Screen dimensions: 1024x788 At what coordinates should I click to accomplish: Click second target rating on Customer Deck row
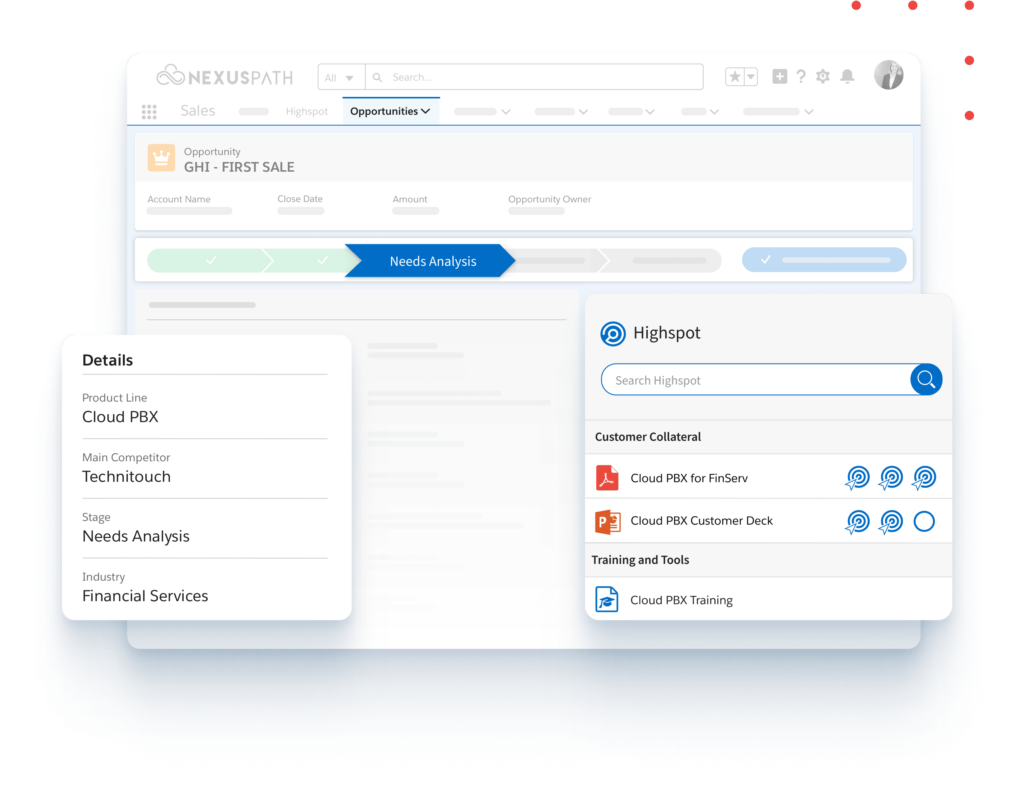coord(891,522)
